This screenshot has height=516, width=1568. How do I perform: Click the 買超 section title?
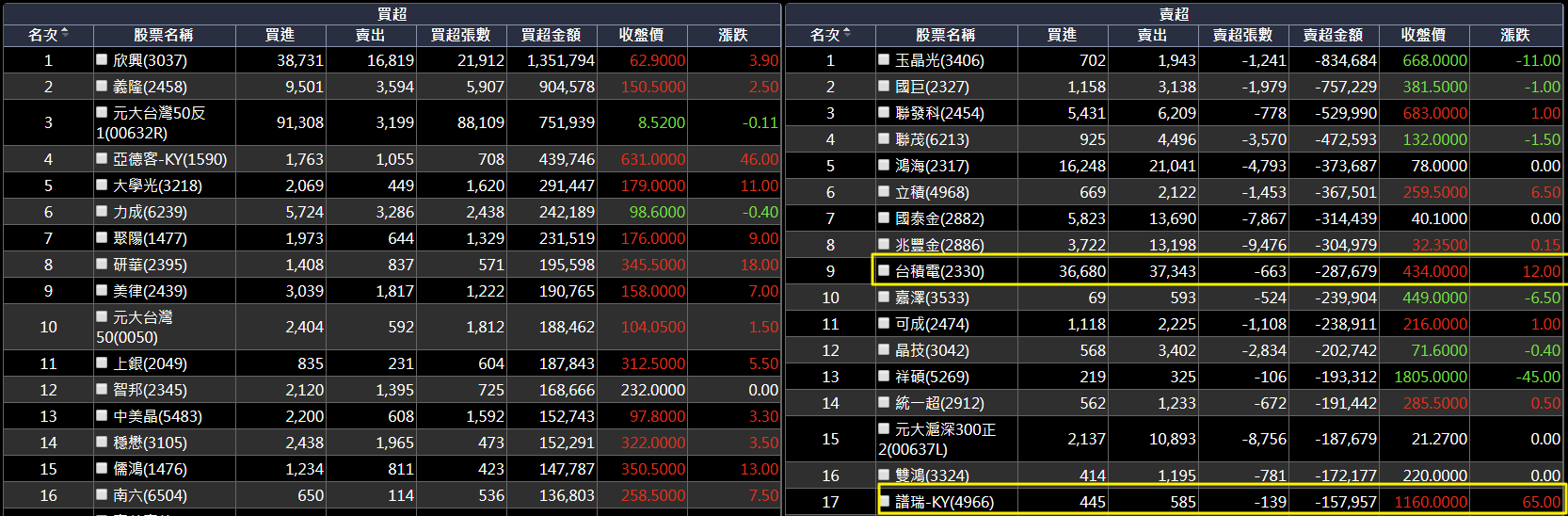(x=392, y=13)
